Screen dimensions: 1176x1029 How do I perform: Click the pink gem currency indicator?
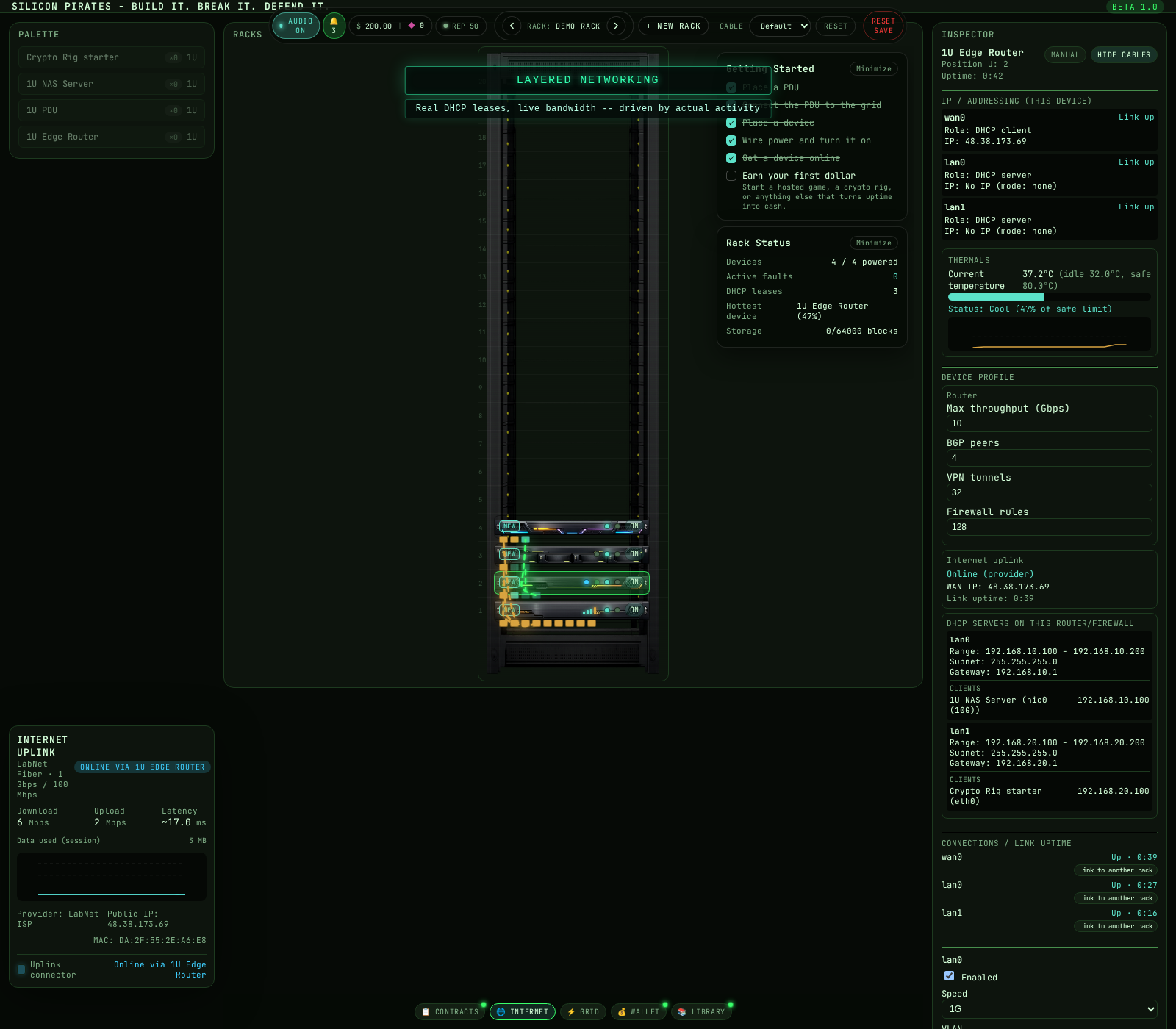(x=412, y=26)
